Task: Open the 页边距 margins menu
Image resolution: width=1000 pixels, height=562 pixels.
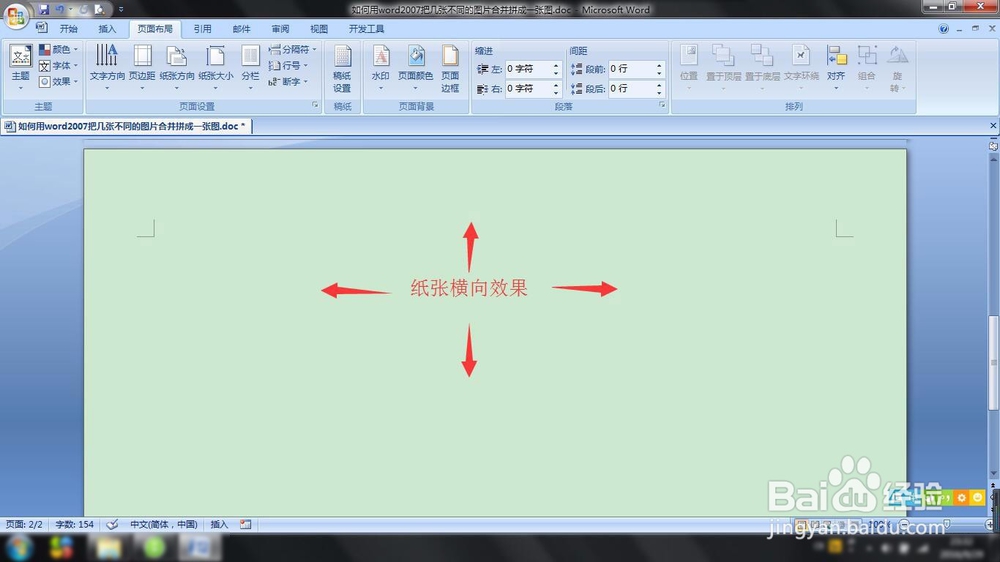Action: tap(142, 66)
